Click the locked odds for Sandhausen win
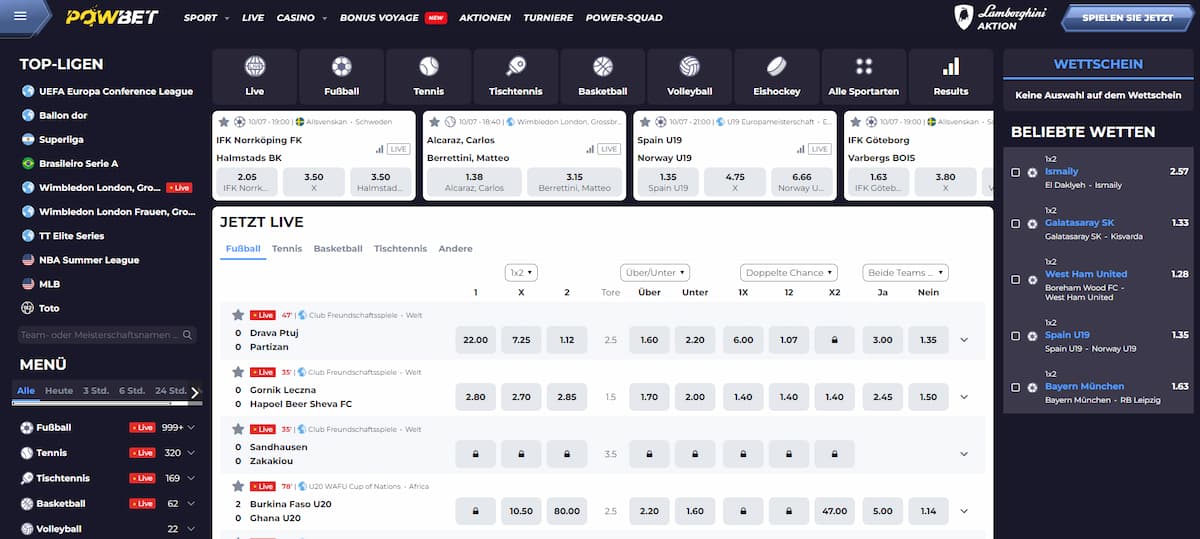 click(475, 454)
